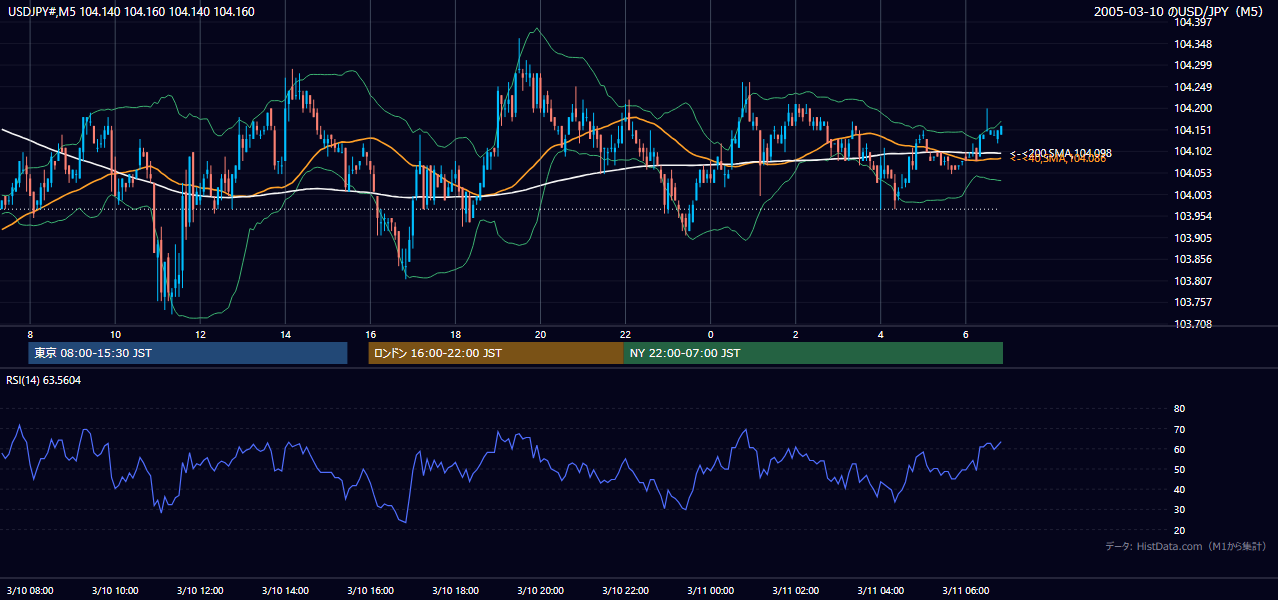Click the bottom date label 3/11 02:00

click(x=795, y=590)
